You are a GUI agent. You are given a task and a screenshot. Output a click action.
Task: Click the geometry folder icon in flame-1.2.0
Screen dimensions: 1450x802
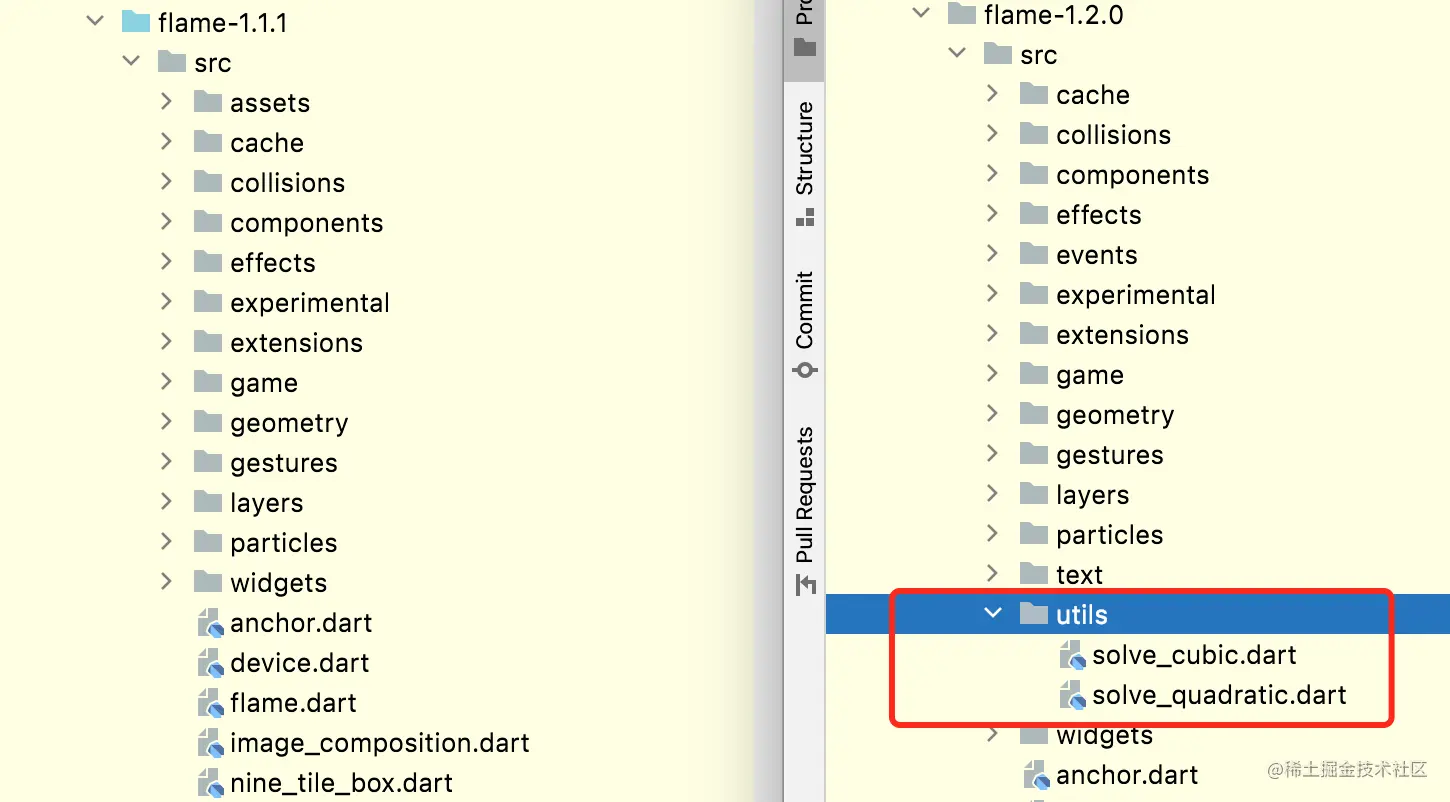(x=1034, y=413)
